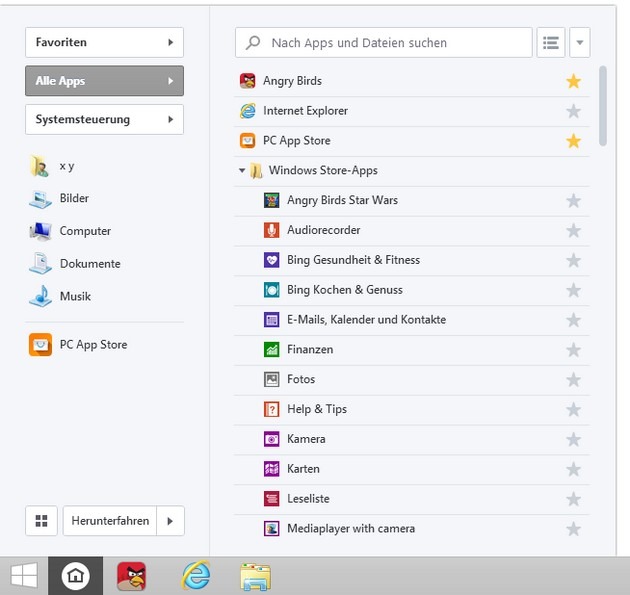Open Internet Explorer from the taskbar
This screenshot has width=630, height=595.
196,576
